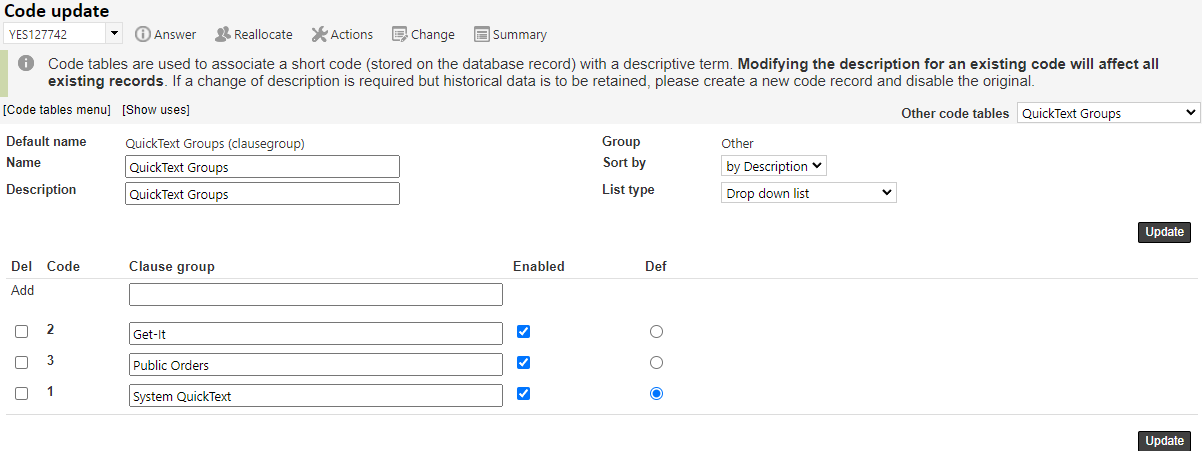Select the Public Orders default radio
This screenshot has width=1202, height=451.
(x=656, y=362)
